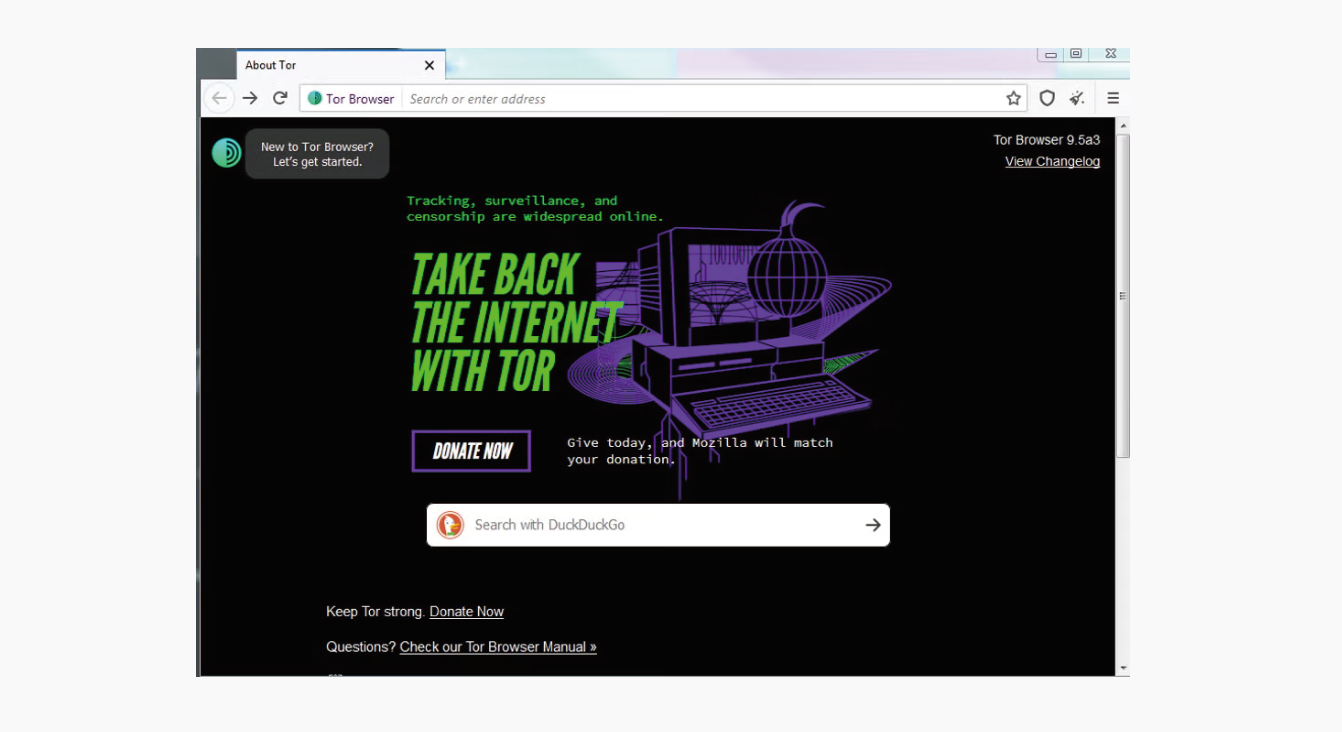Open the View Changelog link
The image size is (1342, 732).
point(1052,162)
